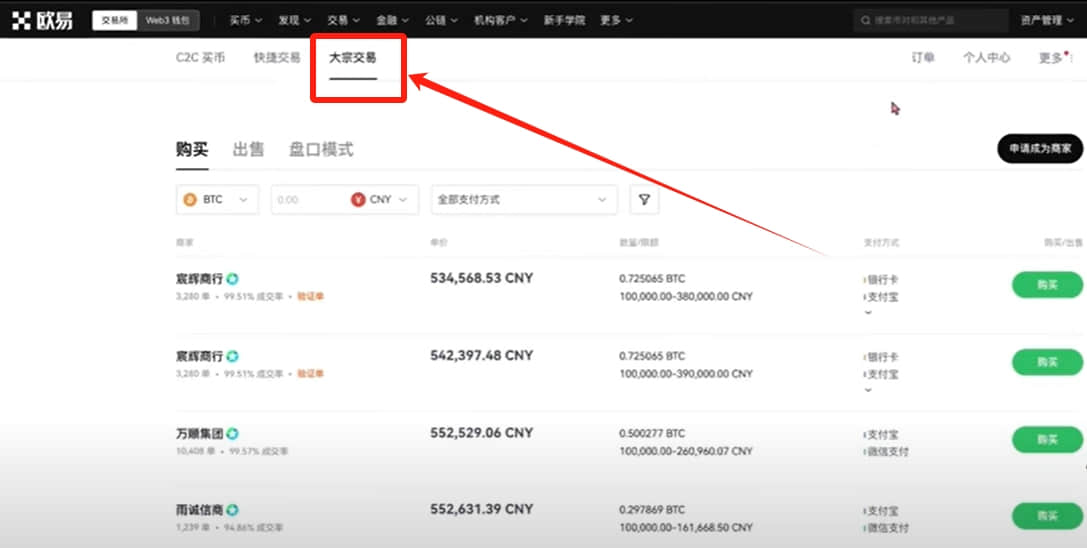Click verified badge beside 万顺集团
The height and width of the screenshot is (548, 1087).
[232, 434]
